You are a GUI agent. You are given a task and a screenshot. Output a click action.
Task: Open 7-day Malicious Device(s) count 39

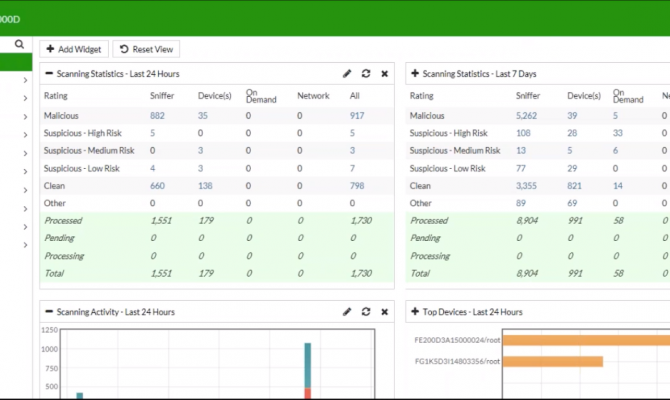[x=572, y=115]
